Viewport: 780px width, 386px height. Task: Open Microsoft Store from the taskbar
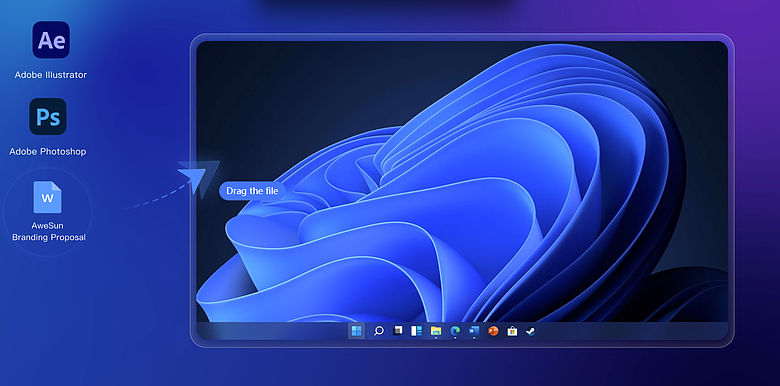pyautogui.click(x=512, y=331)
